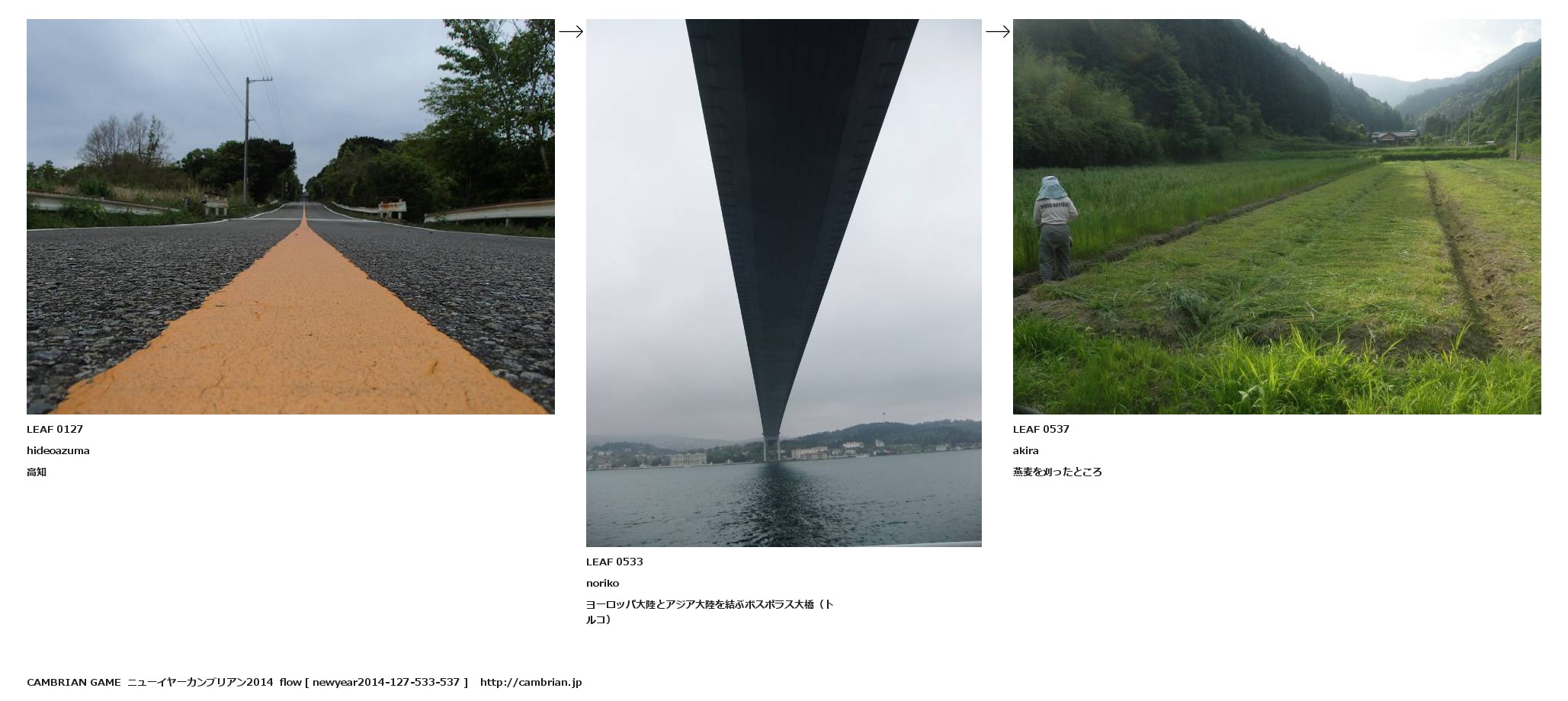This screenshot has width=1568, height=701.
Task: Select the author name noriko
Action: [602, 583]
